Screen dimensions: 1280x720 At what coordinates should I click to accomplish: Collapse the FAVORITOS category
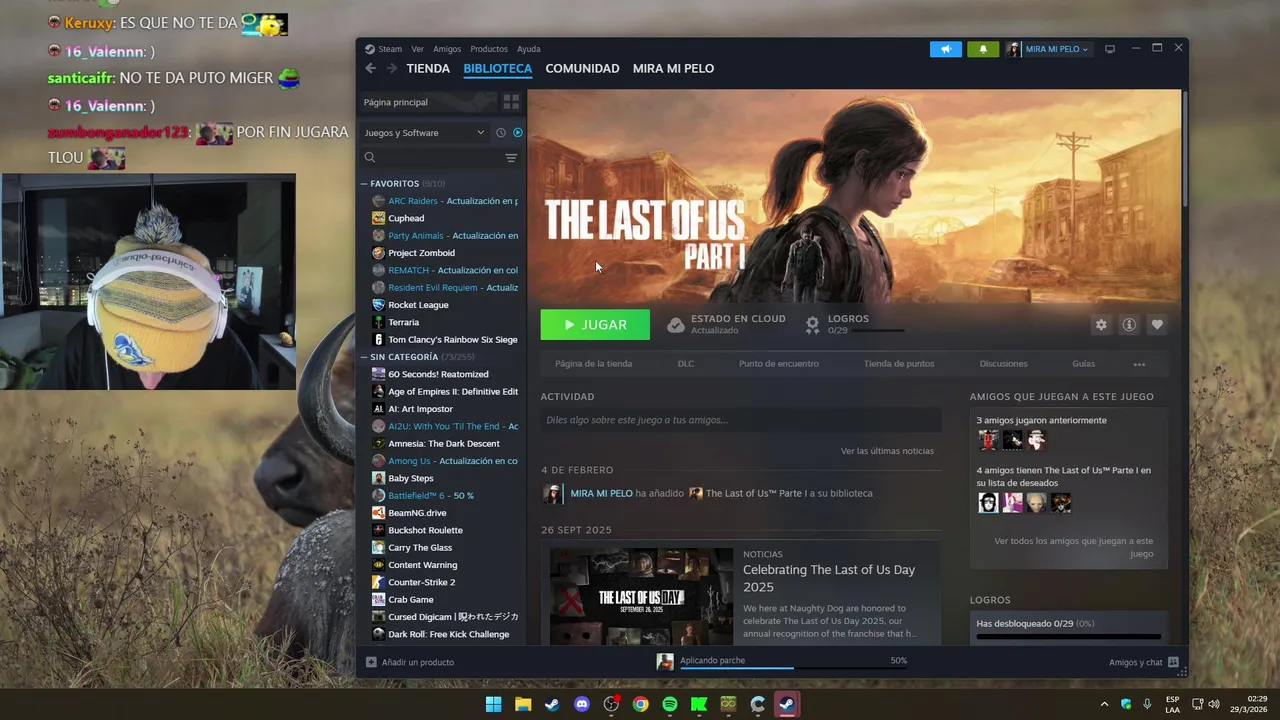tap(365, 184)
